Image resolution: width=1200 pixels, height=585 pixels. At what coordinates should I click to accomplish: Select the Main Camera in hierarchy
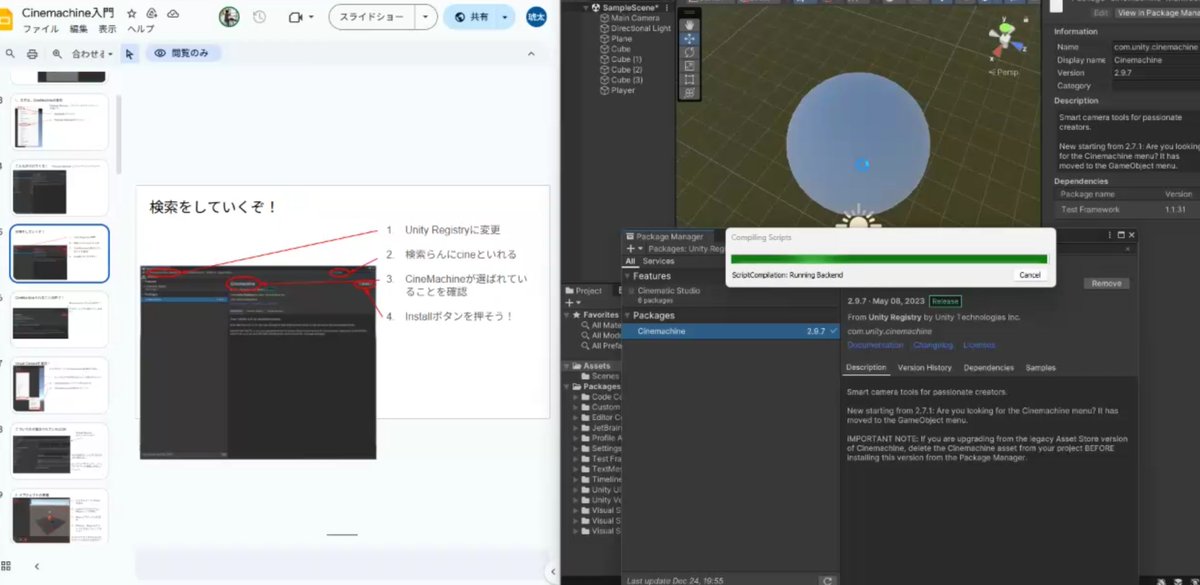pyautogui.click(x=636, y=18)
